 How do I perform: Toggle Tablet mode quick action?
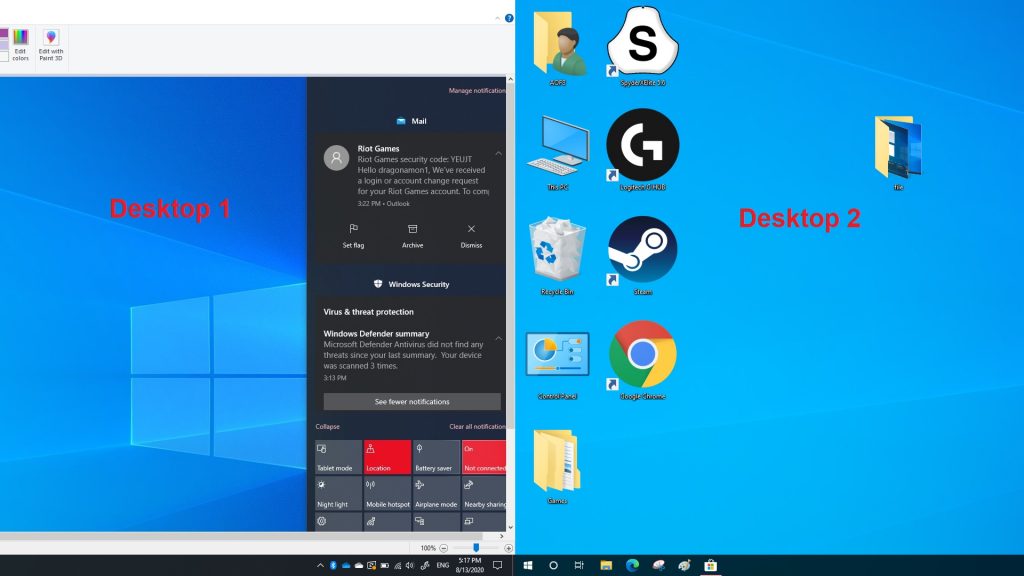(x=338, y=457)
